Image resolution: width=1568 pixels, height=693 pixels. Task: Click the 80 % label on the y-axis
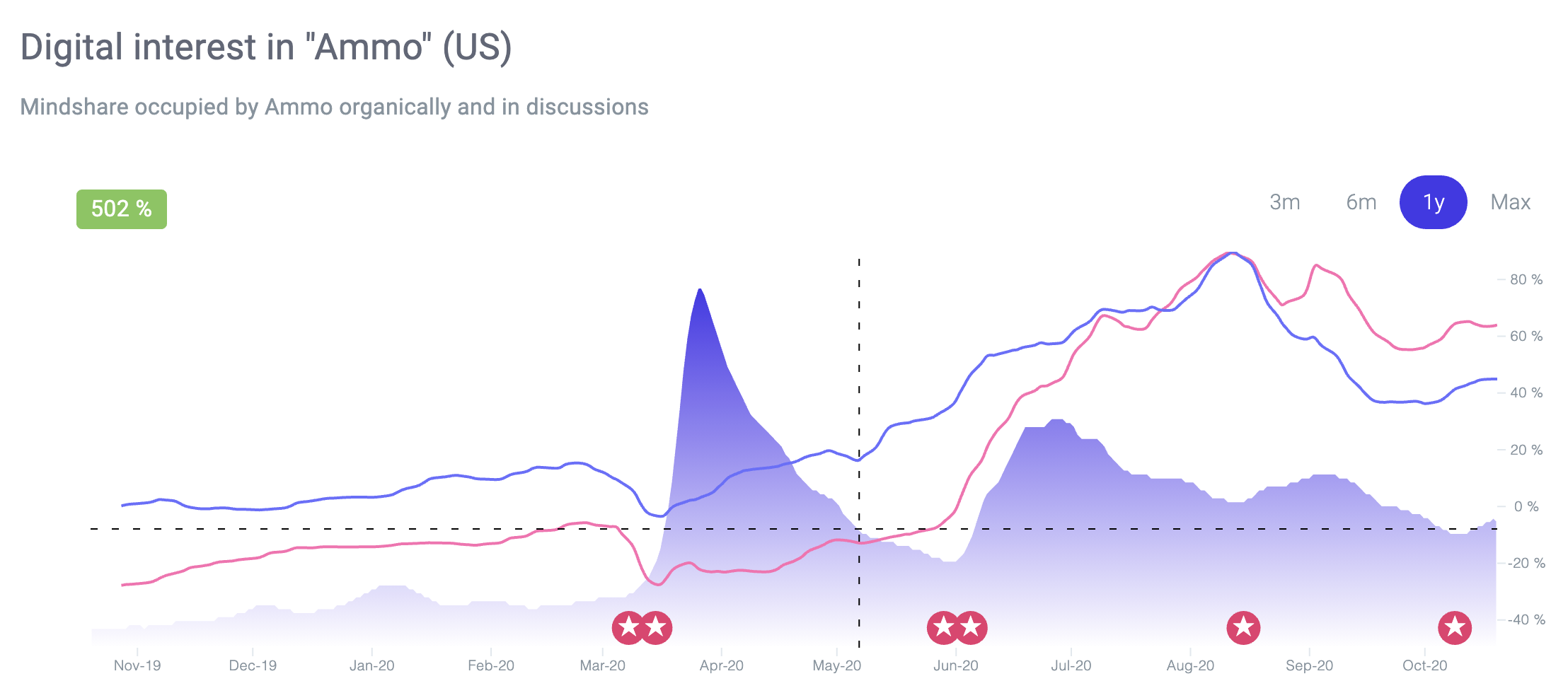pos(1526,279)
